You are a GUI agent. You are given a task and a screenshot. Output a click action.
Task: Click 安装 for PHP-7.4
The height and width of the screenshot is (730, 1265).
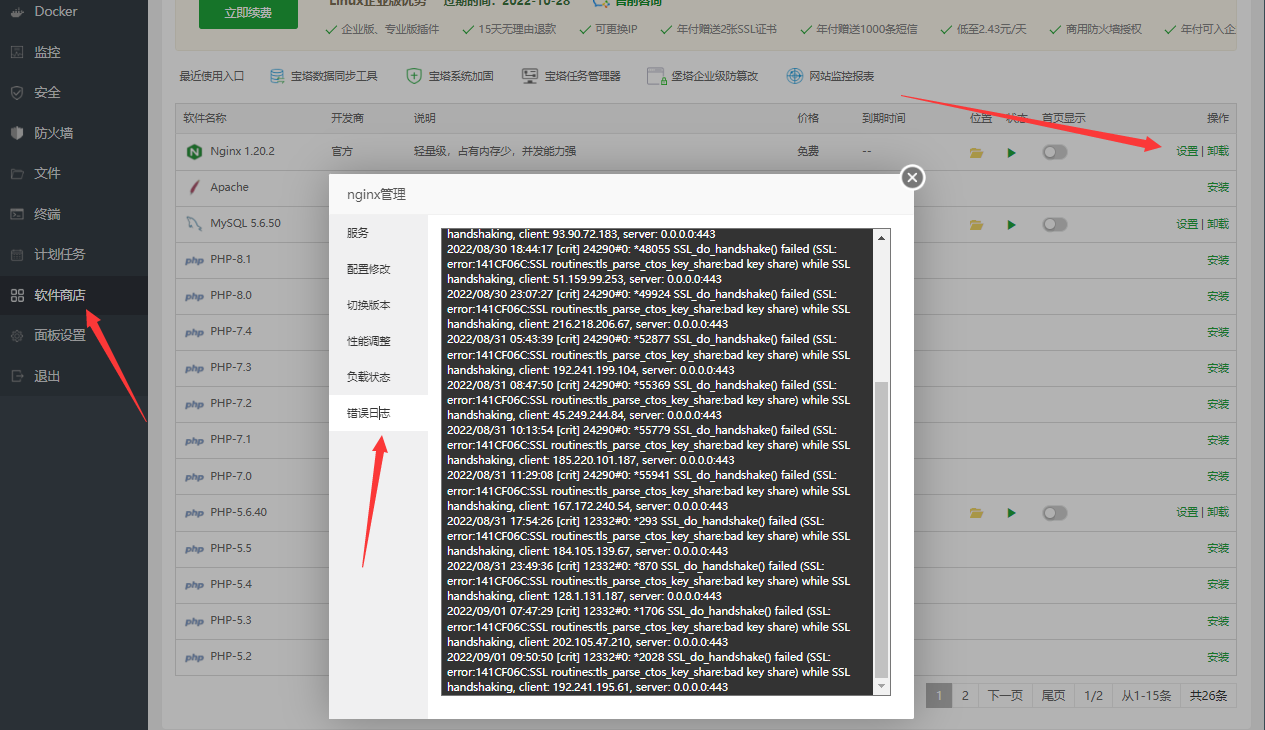(1218, 332)
